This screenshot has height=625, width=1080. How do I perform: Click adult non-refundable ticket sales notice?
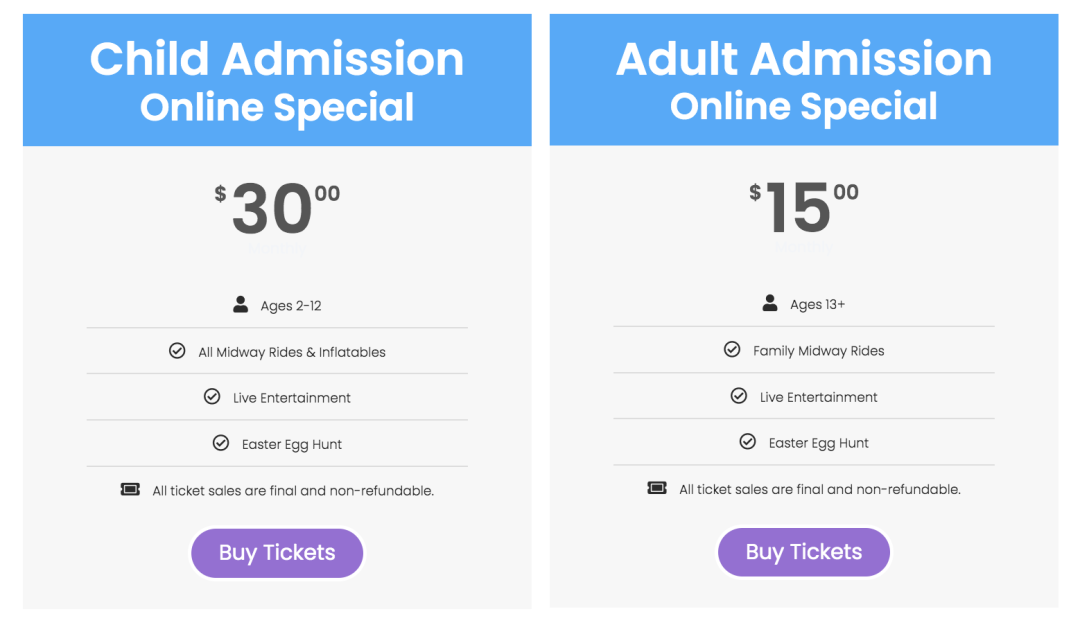pos(820,489)
